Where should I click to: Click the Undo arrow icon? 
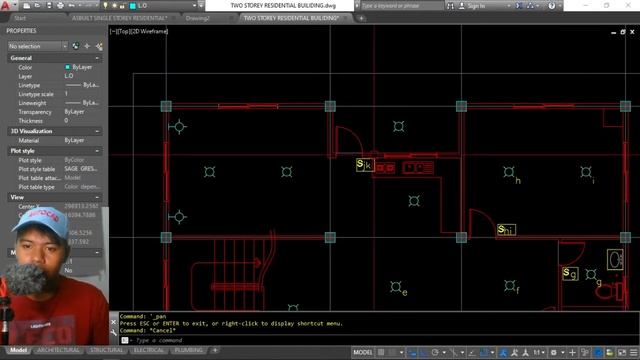[72, 6]
